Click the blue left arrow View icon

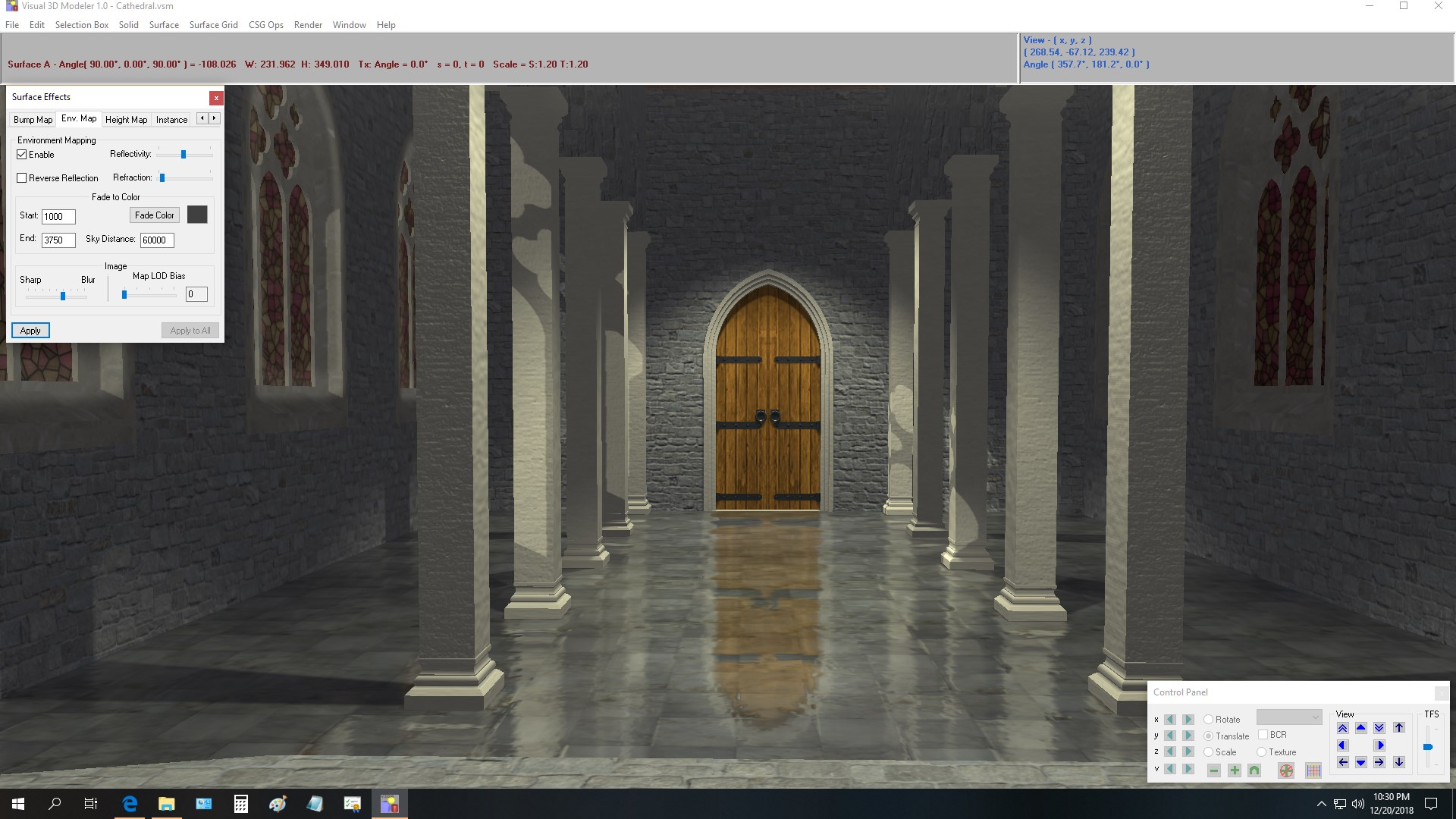tap(1342, 745)
